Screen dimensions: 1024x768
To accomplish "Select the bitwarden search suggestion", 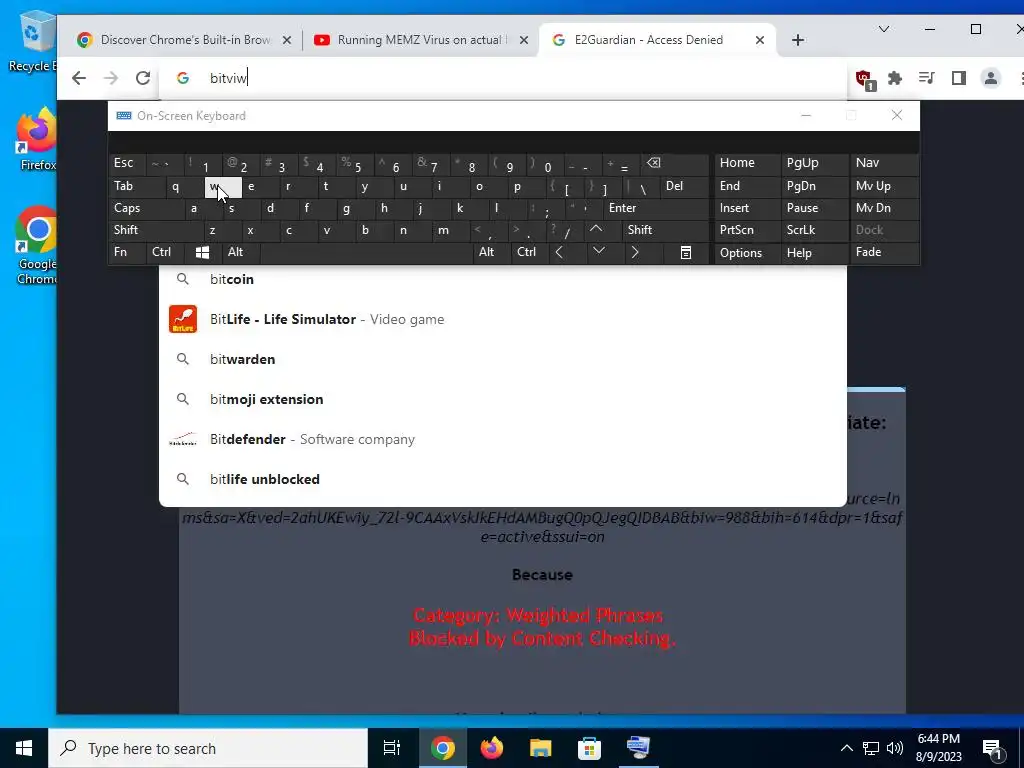I will (503, 359).
